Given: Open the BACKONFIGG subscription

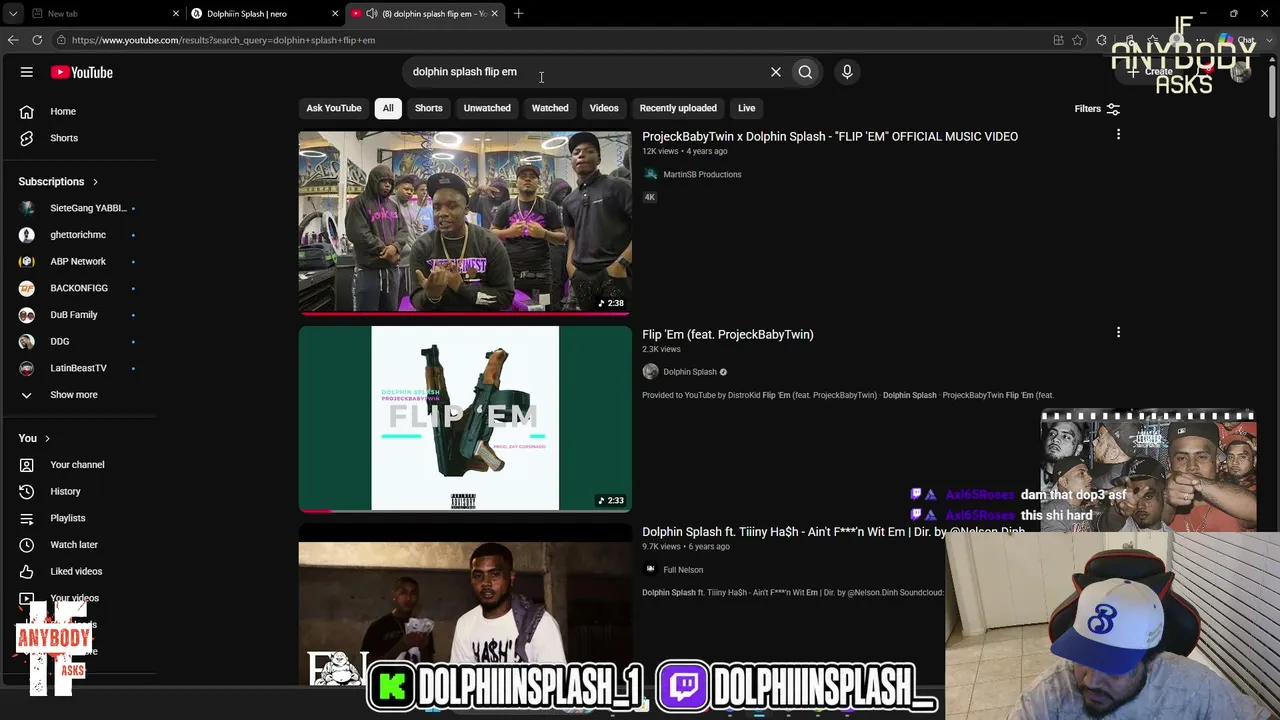Looking at the screenshot, I should click(x=79, y=288).
